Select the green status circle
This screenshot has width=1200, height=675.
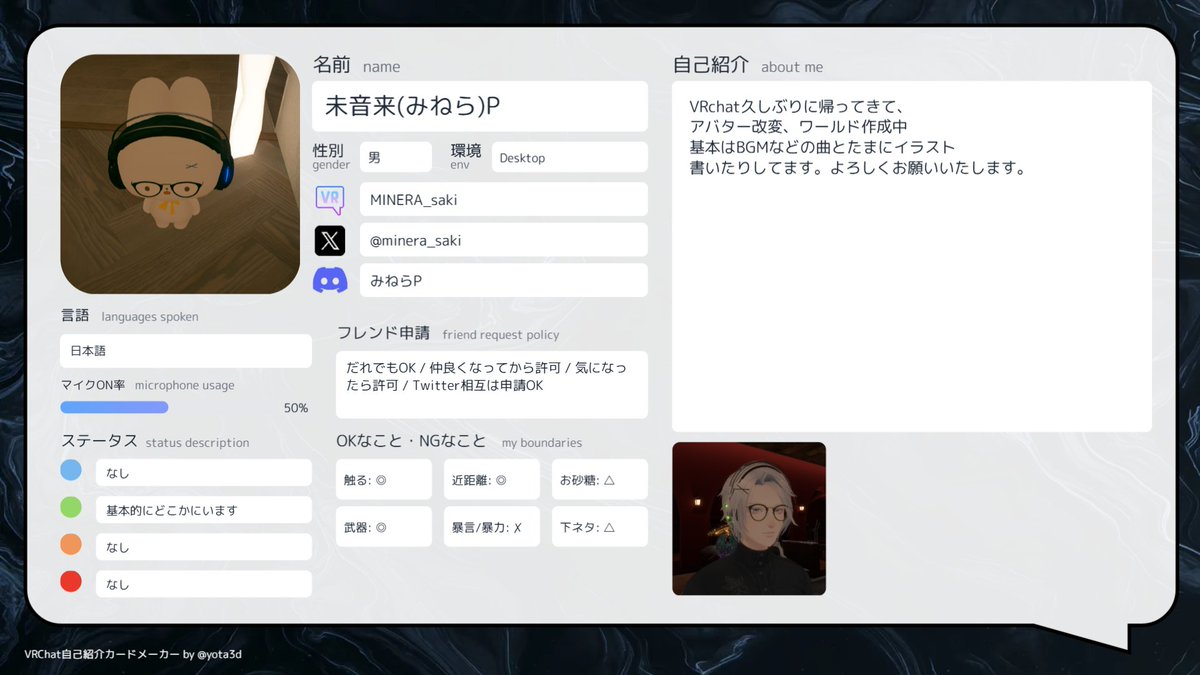71,507
